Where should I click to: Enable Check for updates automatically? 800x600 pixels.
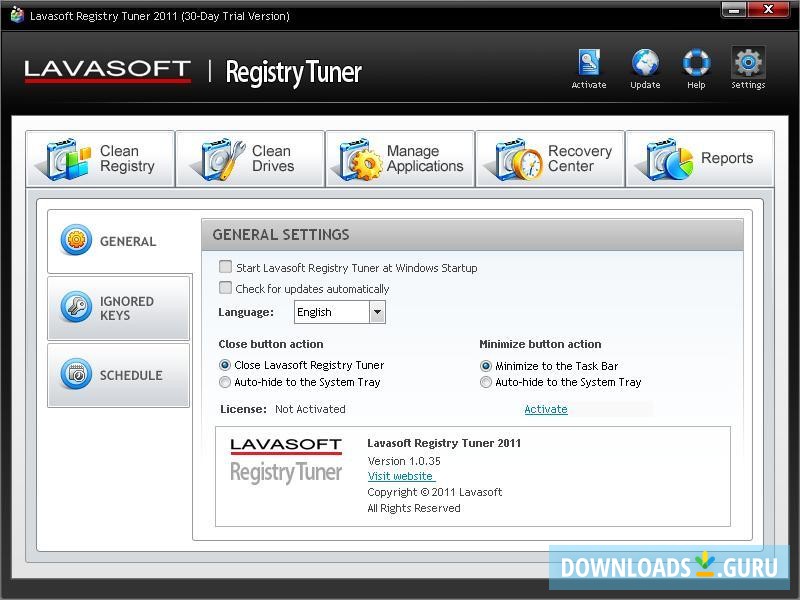(x=226, y=288)
